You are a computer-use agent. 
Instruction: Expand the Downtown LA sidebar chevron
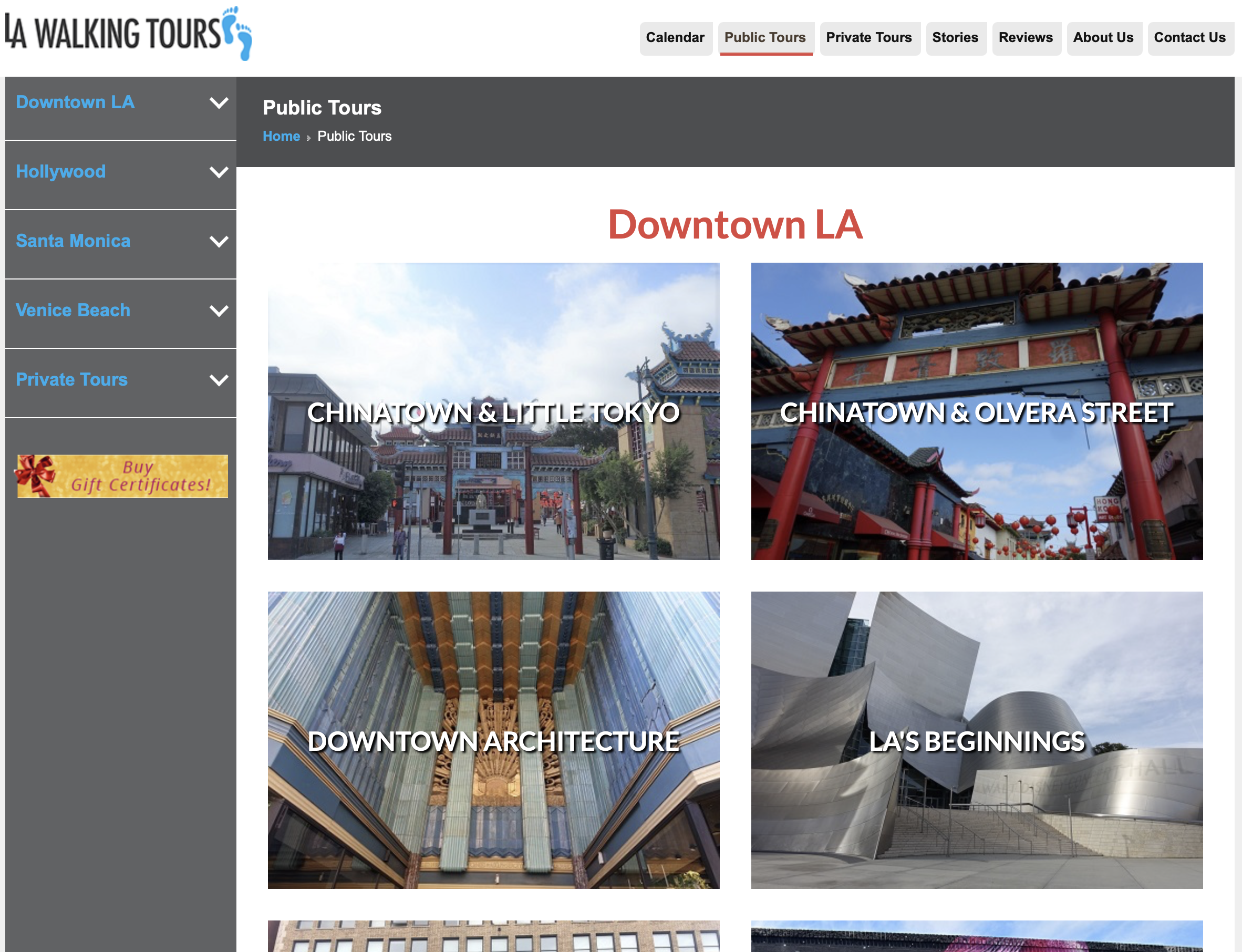(219, 102)
